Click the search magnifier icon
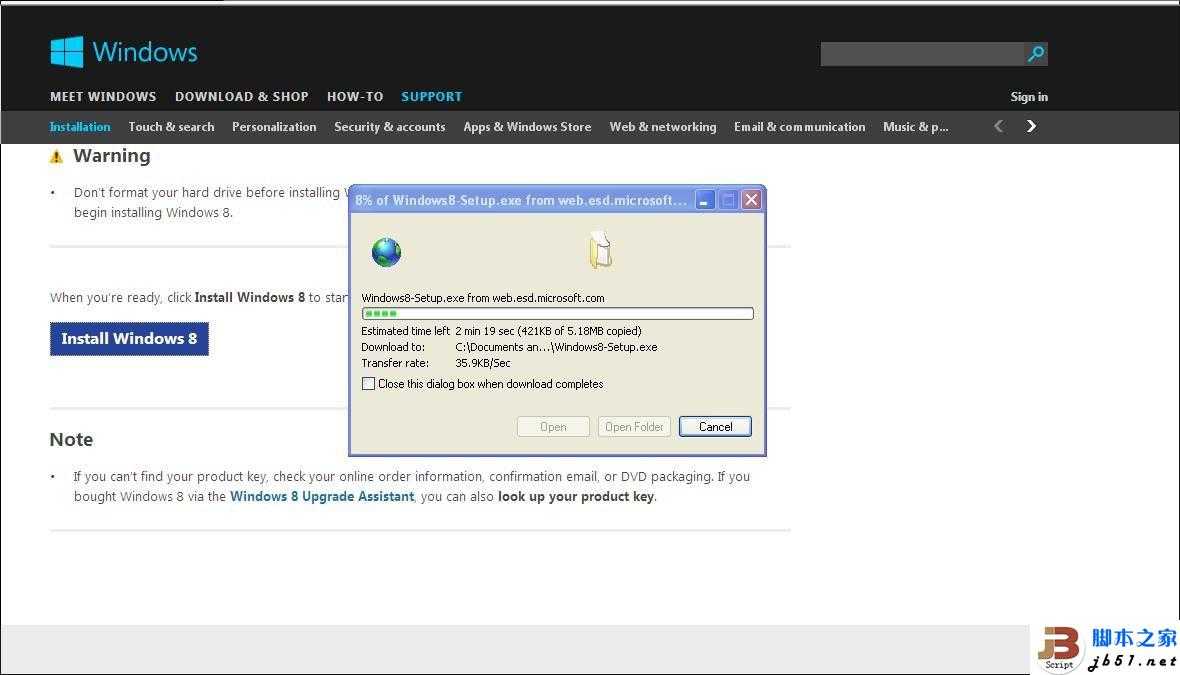Screen dimensions: 1180x675 coord(1036,53)
